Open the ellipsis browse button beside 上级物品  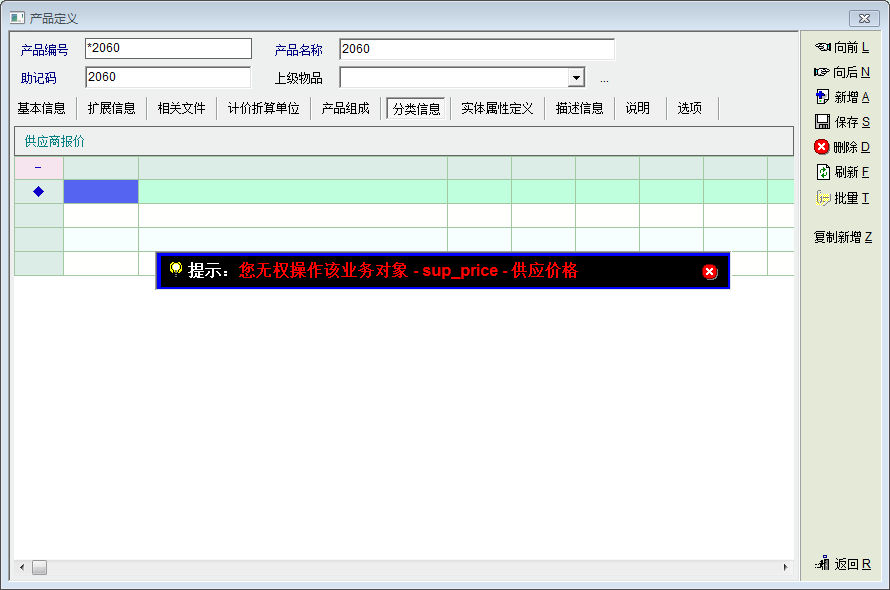[x=604, y=79]
